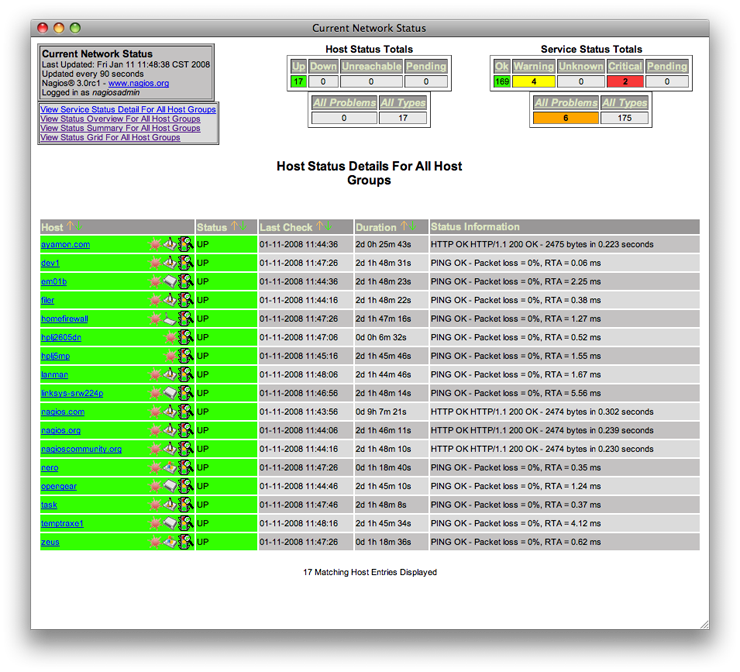Click the Critical service status header

click(x=625, y=67)
